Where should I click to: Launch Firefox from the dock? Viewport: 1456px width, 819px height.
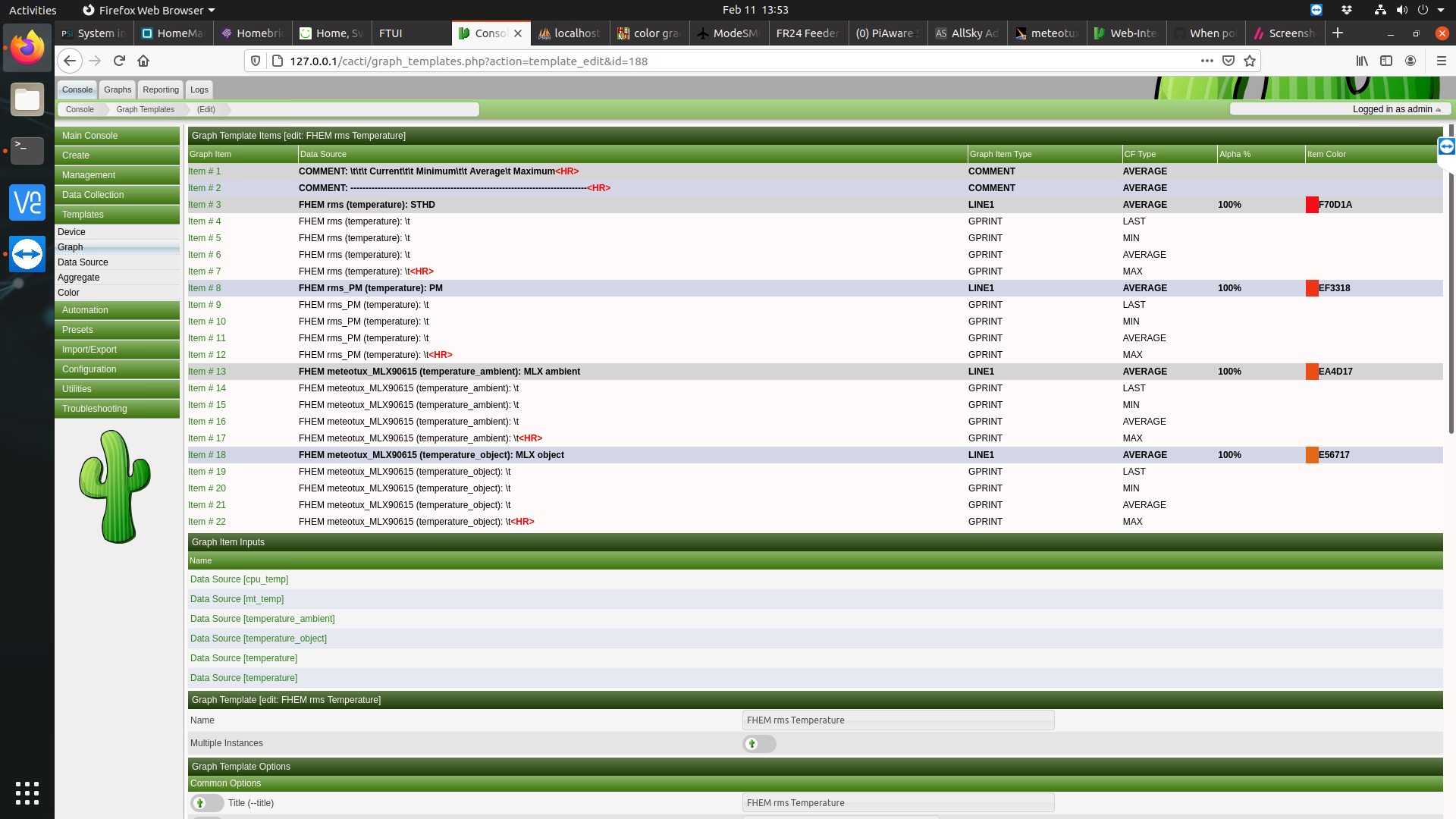coord(27,48)
